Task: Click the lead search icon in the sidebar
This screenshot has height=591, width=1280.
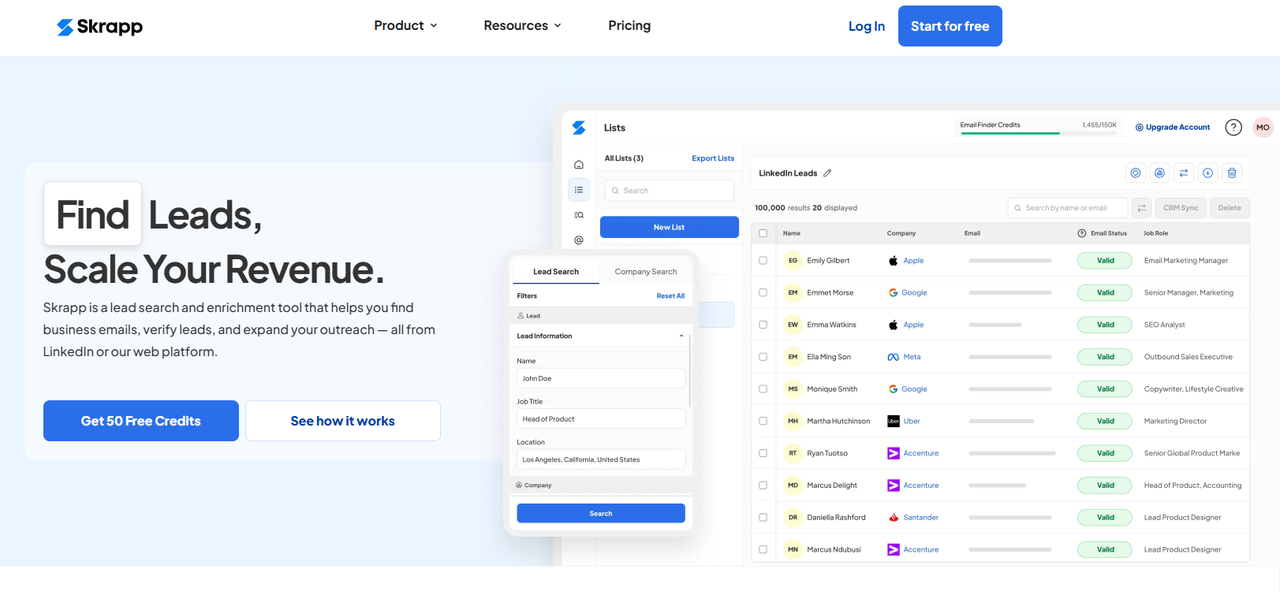Action: pos(579,214)
